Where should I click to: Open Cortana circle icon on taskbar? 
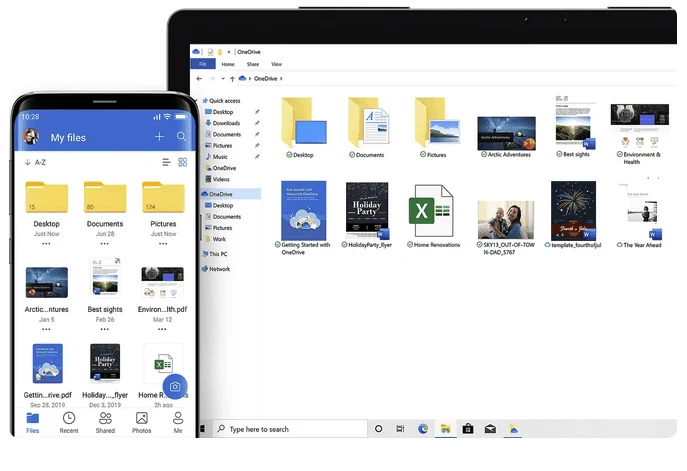(x=379, y=429)
